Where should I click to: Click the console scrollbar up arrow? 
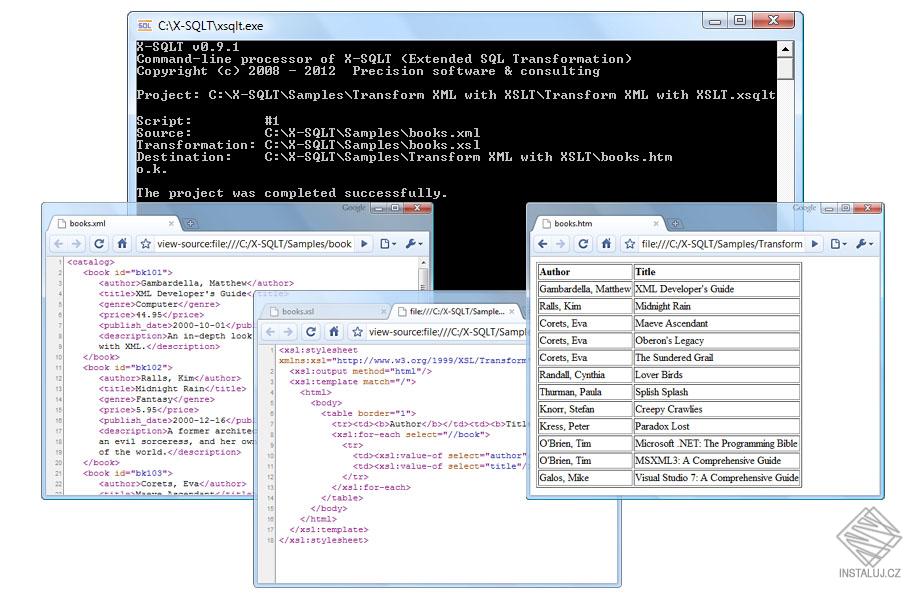pos(785,49)
